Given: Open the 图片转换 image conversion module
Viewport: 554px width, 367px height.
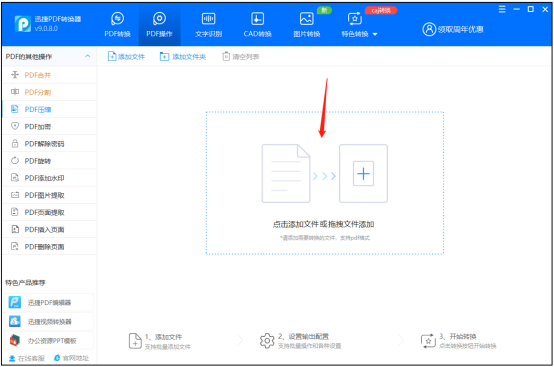Looking at the screenshot, I should click(306, 25).
